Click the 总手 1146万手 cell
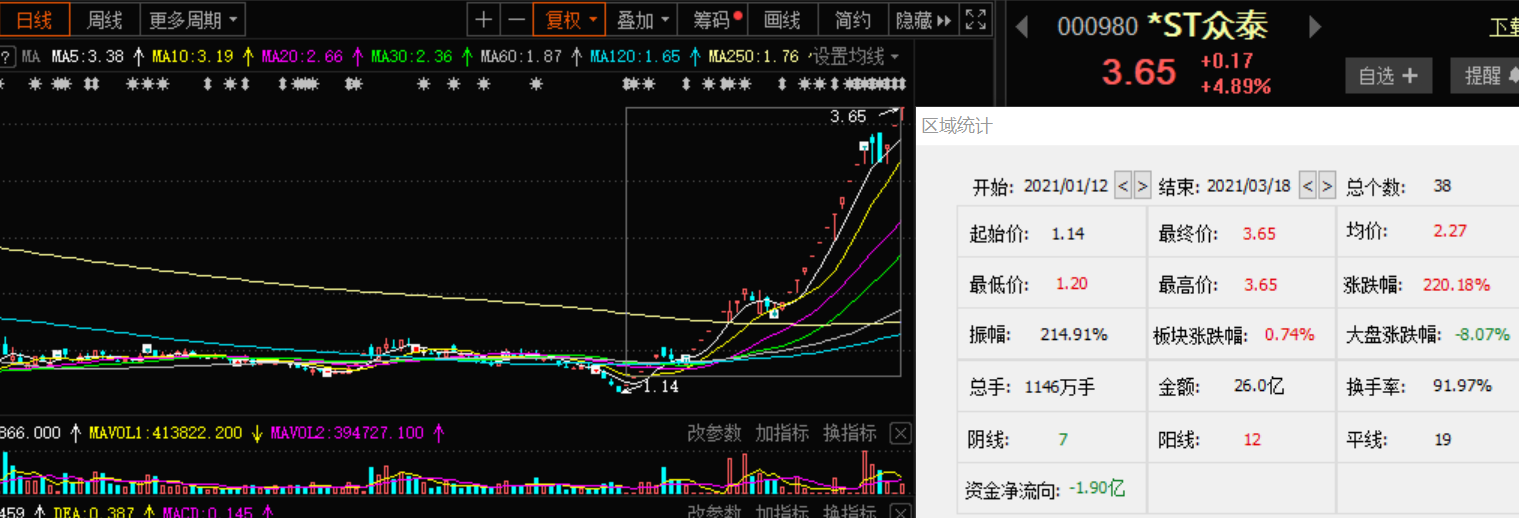The width and height of the screenshot is (1519, 518). point(1052,386)
